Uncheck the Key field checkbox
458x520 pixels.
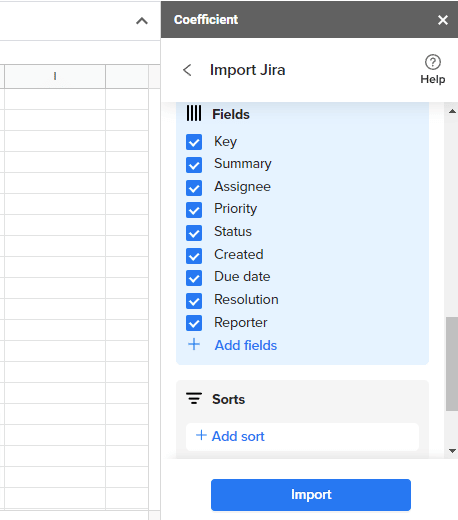tap(194, 142)
